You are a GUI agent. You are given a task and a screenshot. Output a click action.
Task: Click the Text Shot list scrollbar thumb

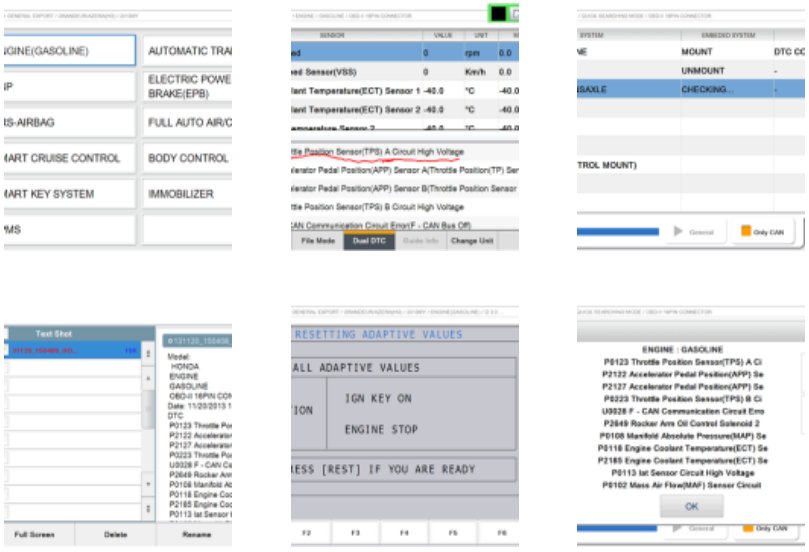(x=148, y=410)
